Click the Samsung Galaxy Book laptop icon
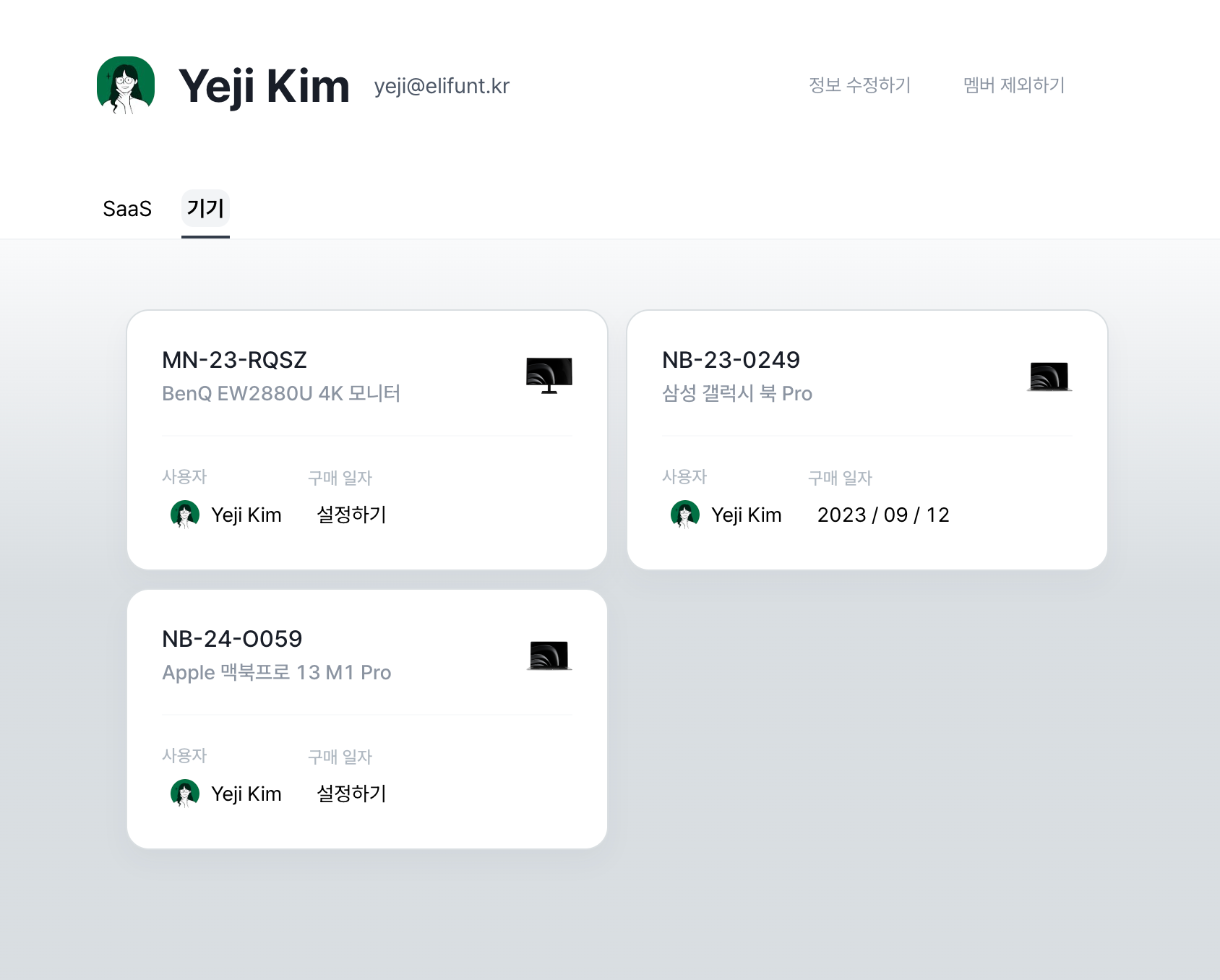The width and height of the screenshot is (1220, 980). tap(1049, 377)
